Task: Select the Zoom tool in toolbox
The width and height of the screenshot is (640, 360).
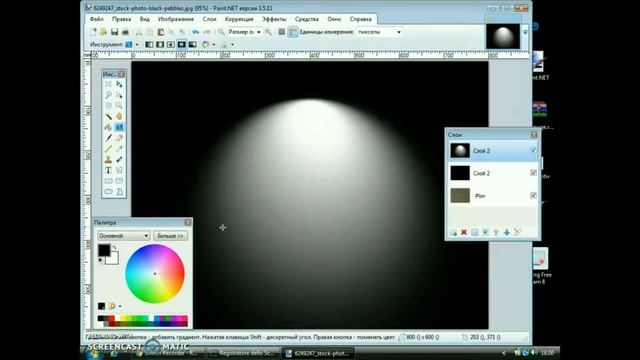Action: click(x=119, y=105)
